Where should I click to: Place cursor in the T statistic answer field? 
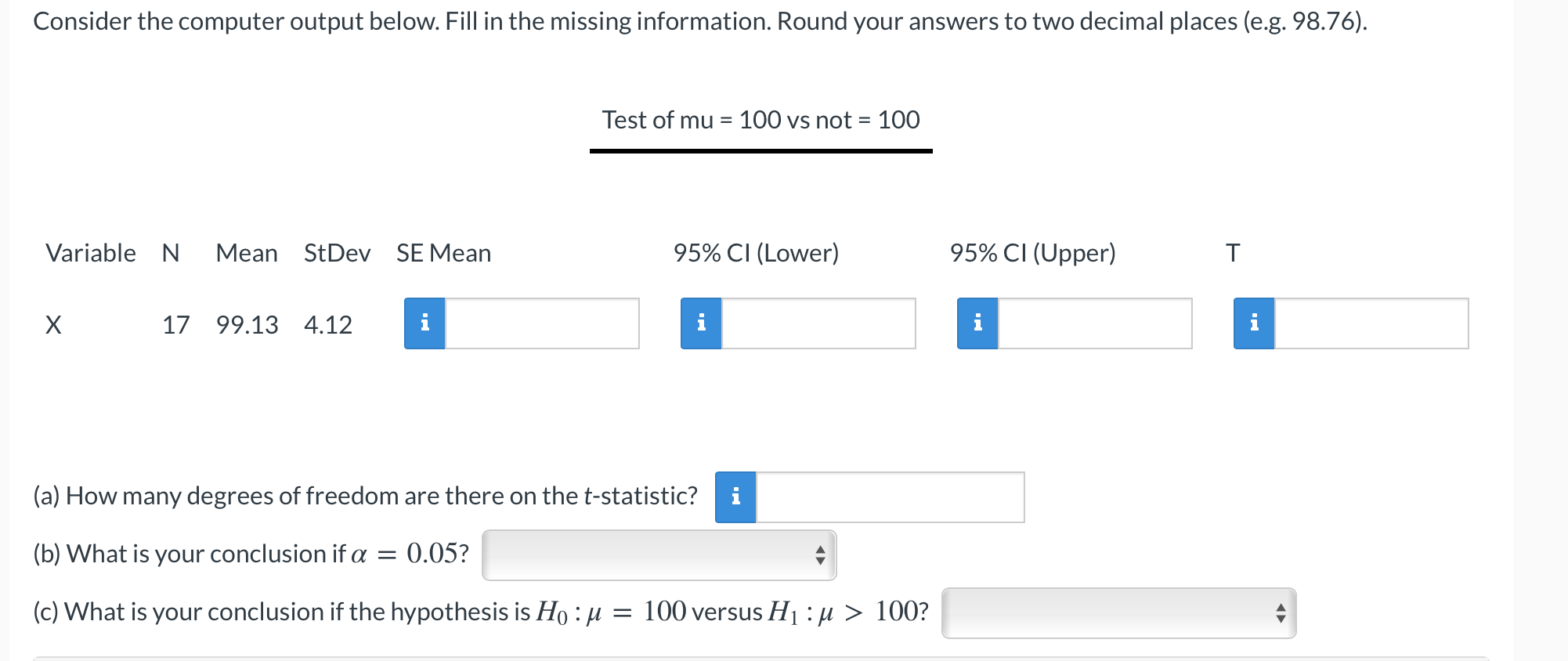1371,323
